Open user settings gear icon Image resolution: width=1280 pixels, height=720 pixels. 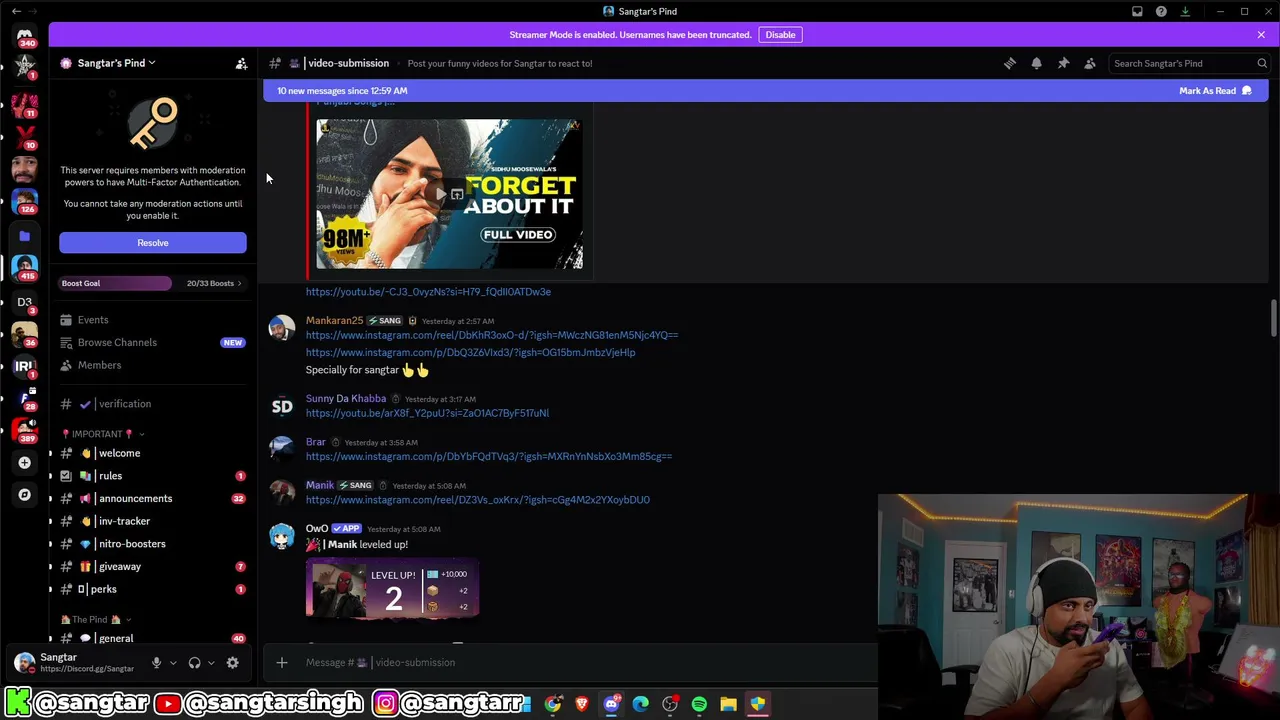point(232,662)
